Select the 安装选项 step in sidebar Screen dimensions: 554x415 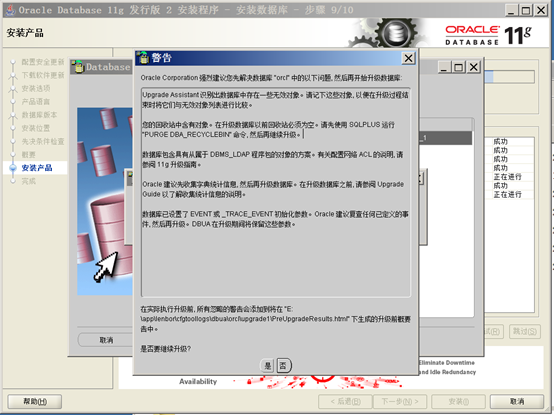pos(36,88)
